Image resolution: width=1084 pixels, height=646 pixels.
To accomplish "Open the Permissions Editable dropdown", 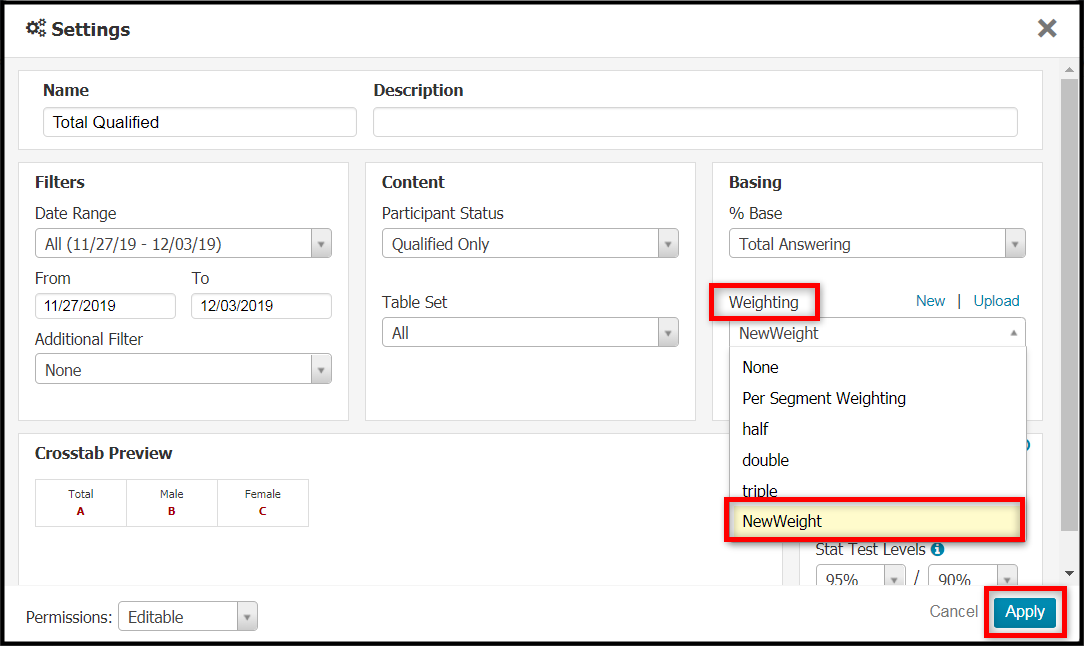I will [x=188, y=616].
